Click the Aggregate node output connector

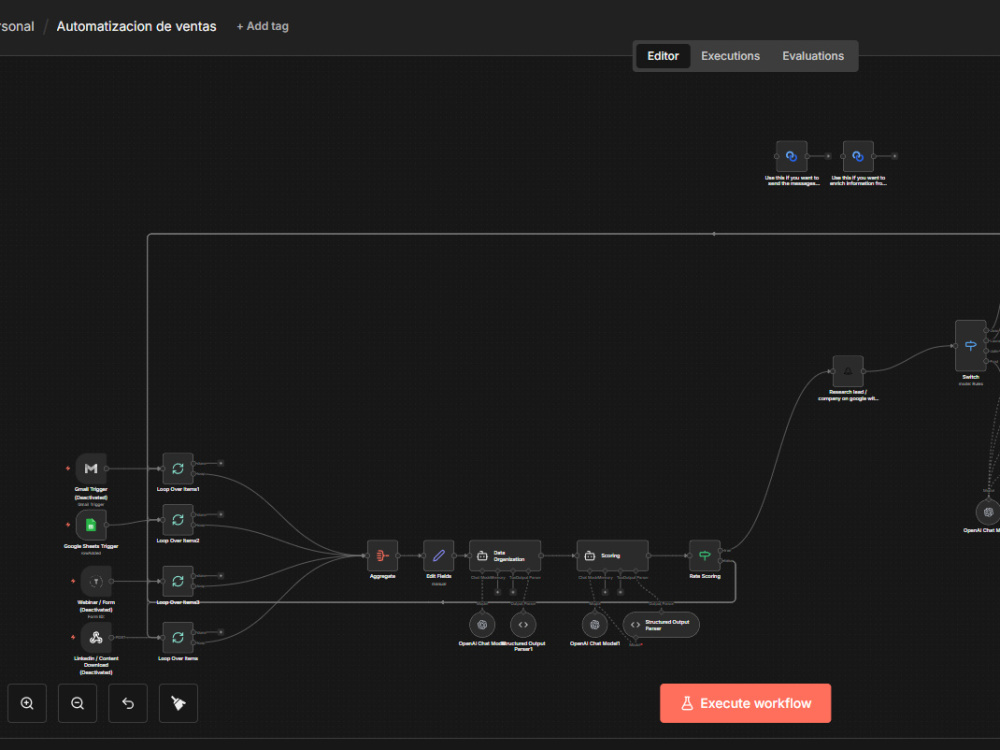click(398, 555)
